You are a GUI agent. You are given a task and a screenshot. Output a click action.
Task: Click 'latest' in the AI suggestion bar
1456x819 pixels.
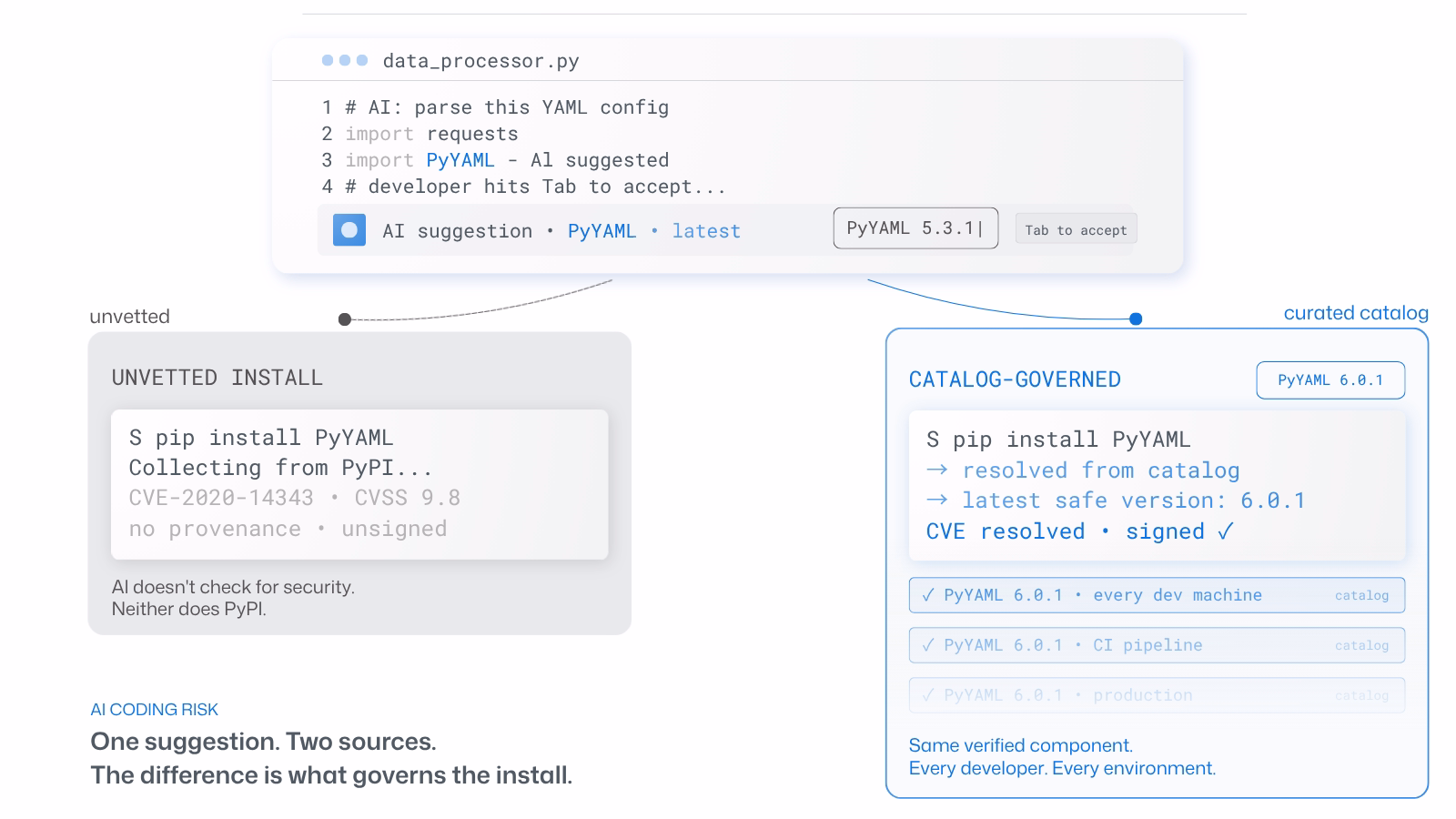click(x=706, y=231)
